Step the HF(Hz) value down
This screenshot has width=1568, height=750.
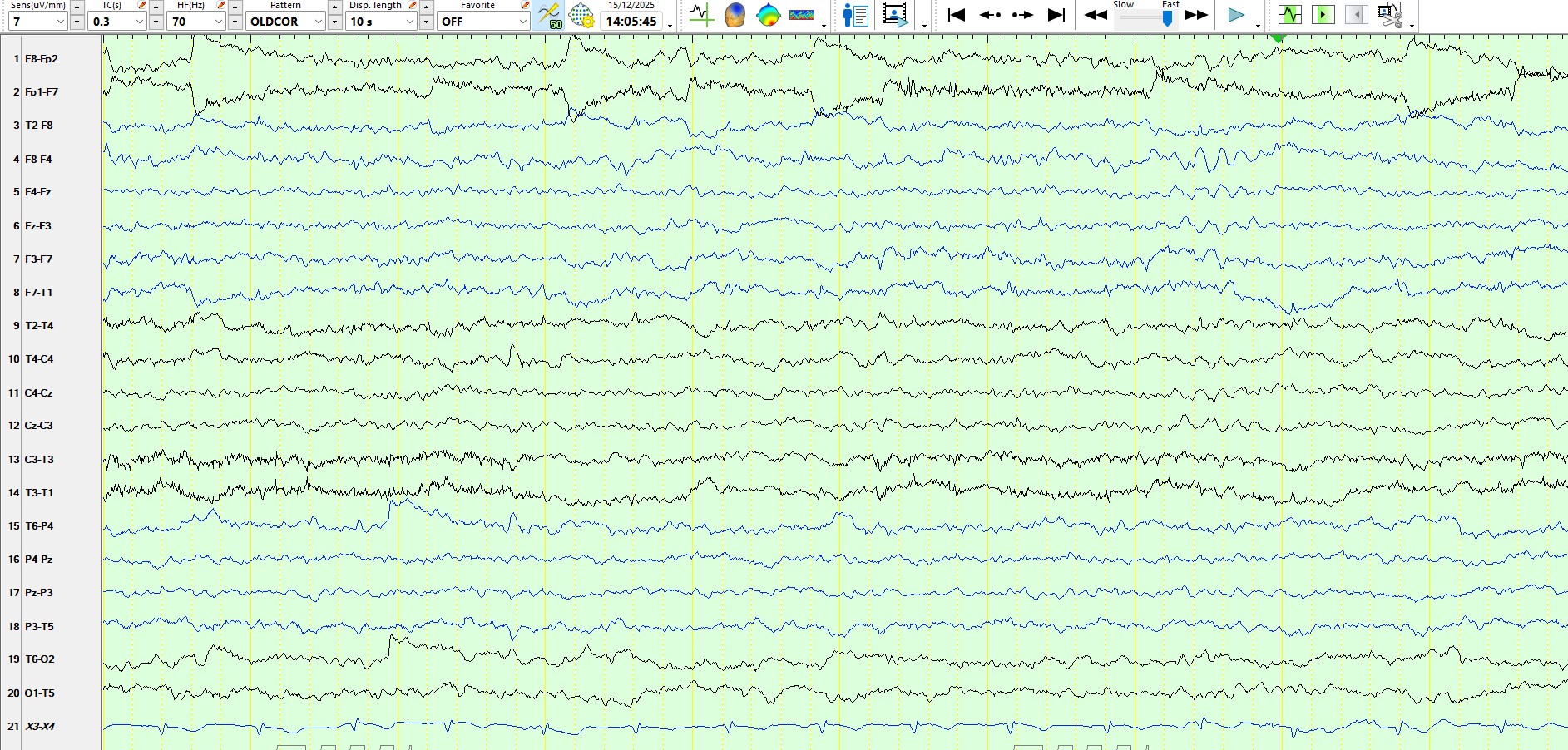(235, 22)
